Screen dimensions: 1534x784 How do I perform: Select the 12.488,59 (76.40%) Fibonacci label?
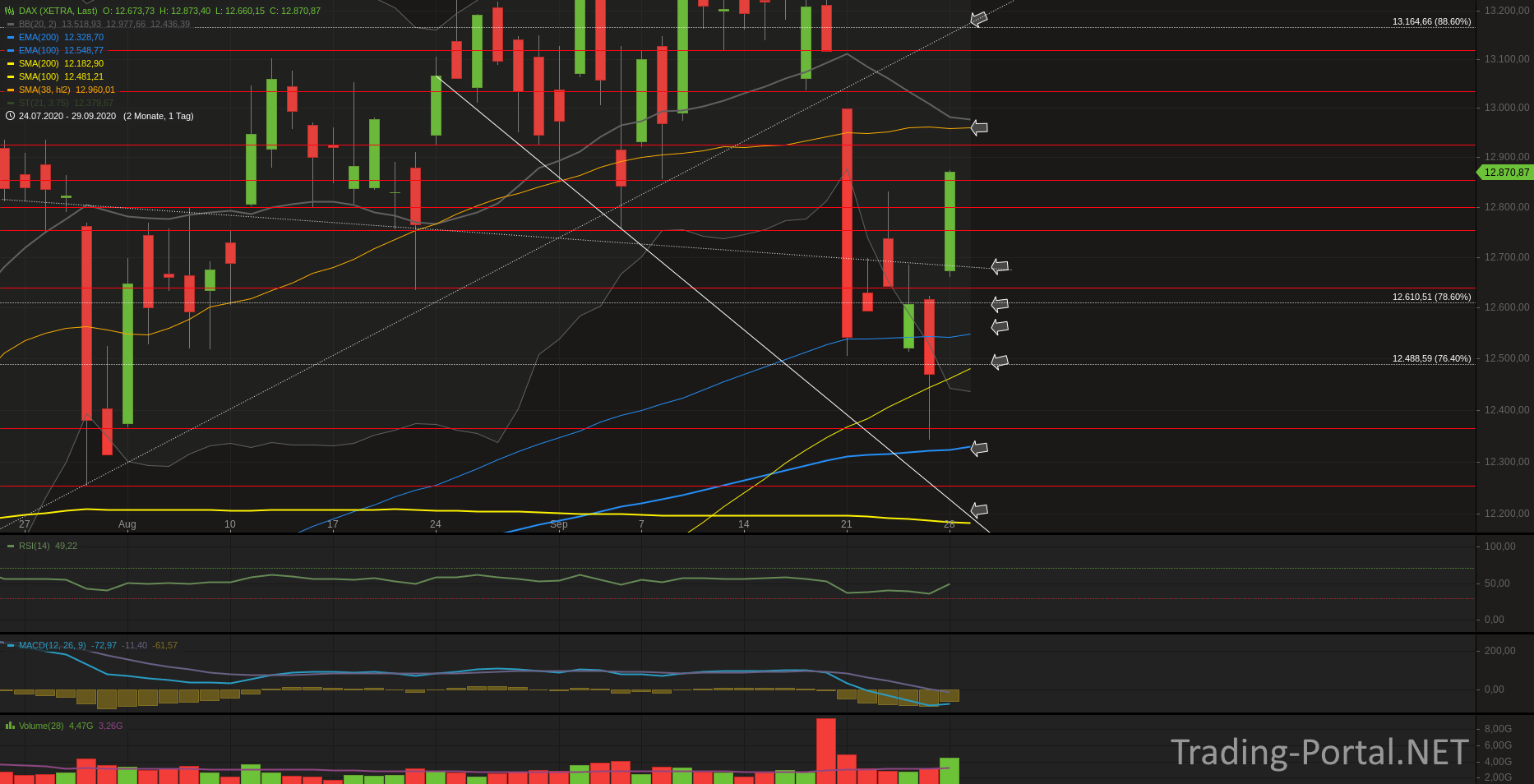[x=1431, y=358]
